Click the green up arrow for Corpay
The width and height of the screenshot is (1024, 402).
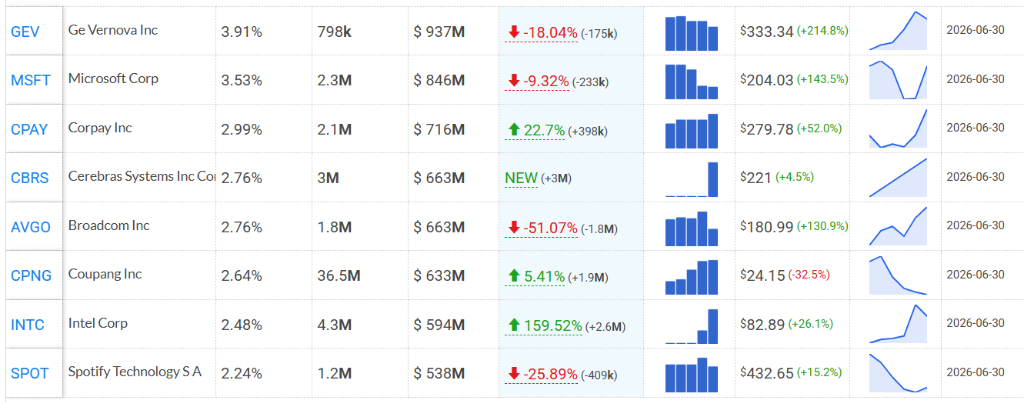coord(513,130)
